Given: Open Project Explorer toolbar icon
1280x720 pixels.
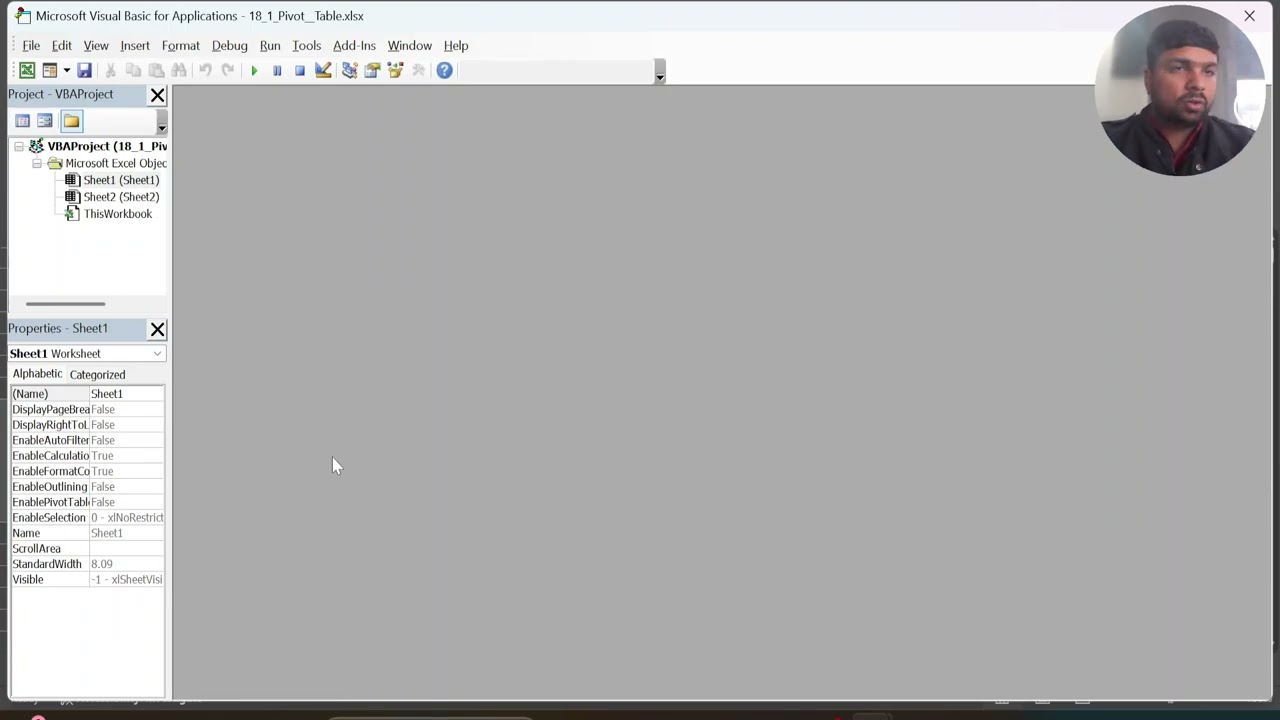Looking at the screenshot, I should pyautogui.click(x=349, y=70).
